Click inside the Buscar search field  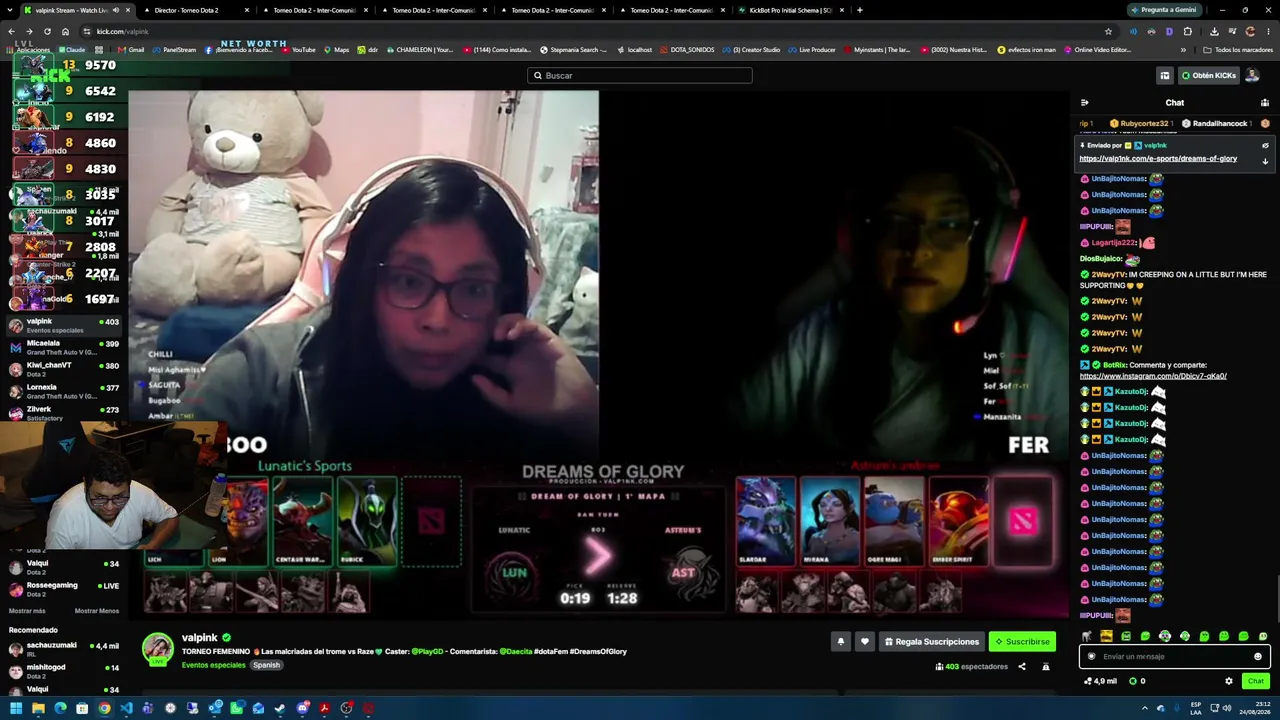coord(640,75)
